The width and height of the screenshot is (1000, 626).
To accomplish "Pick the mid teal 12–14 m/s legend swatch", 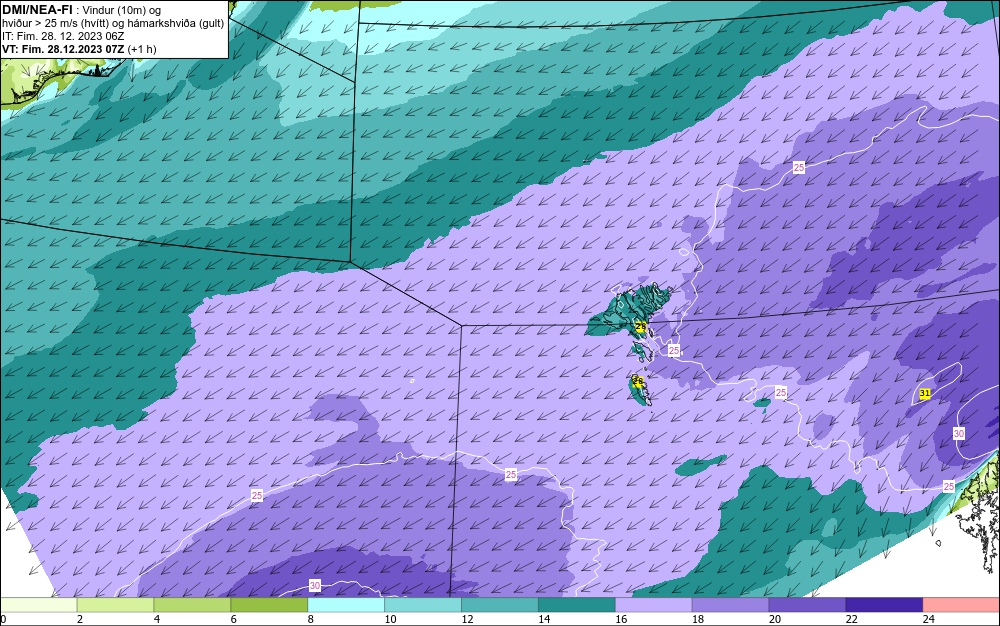I will click(x=500, y=605).
